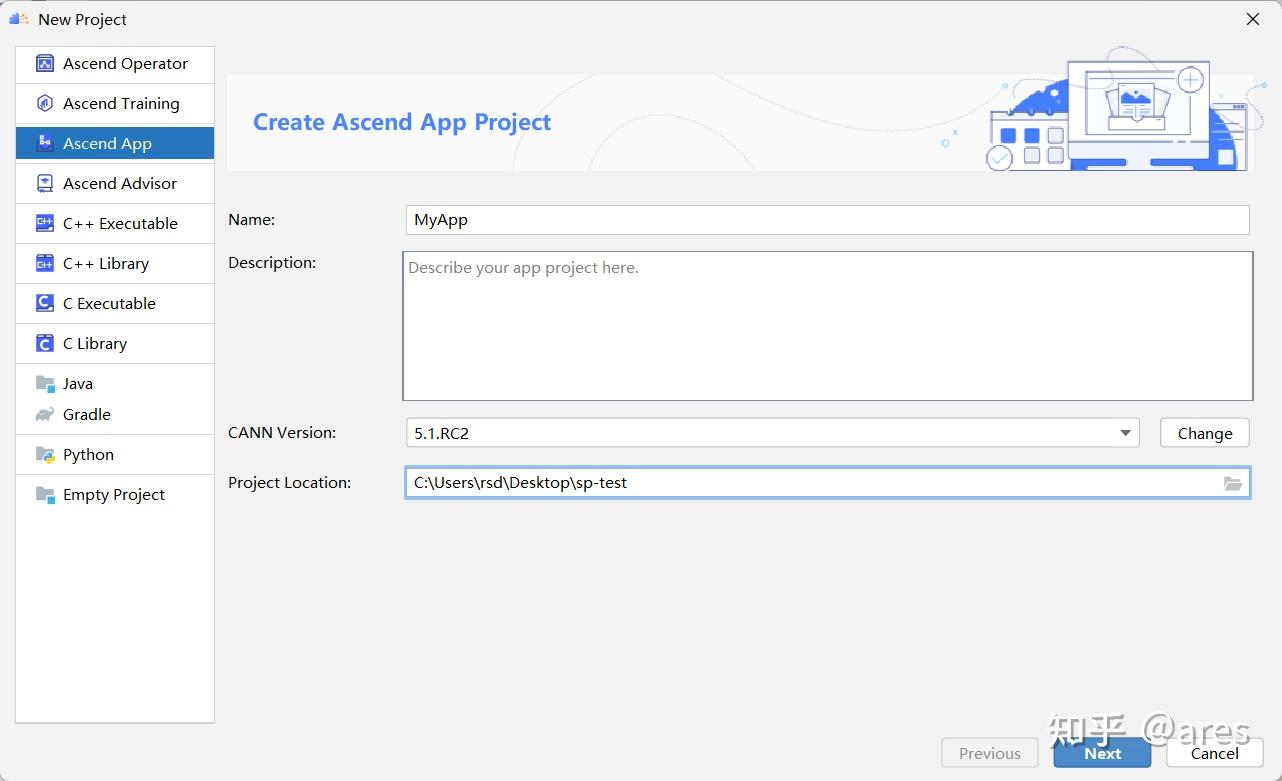Select the Empty Project entry
This screenshot has height=781, width=1282.
click(x=113, y=495)
